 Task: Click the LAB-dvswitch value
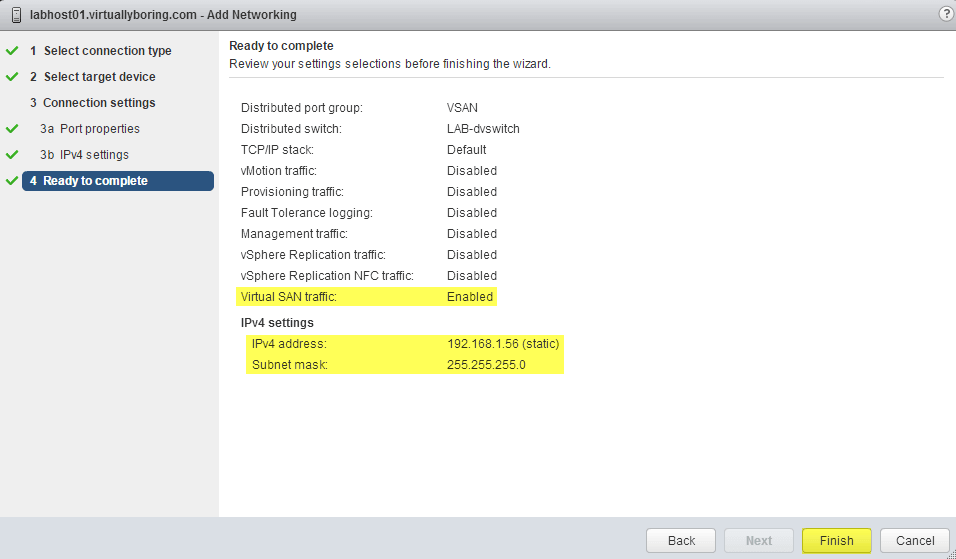click(x=483, y=129)
